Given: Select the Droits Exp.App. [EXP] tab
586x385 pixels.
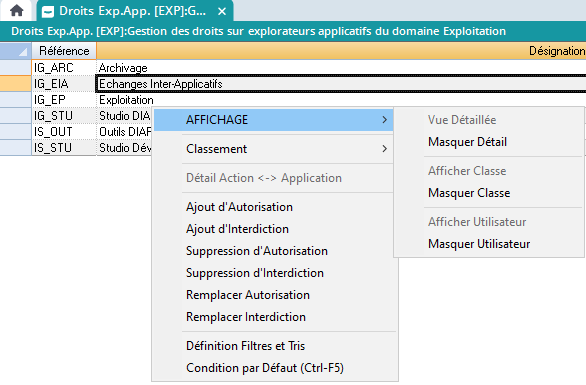Looking at the screenshot, I should click(135, 11).
